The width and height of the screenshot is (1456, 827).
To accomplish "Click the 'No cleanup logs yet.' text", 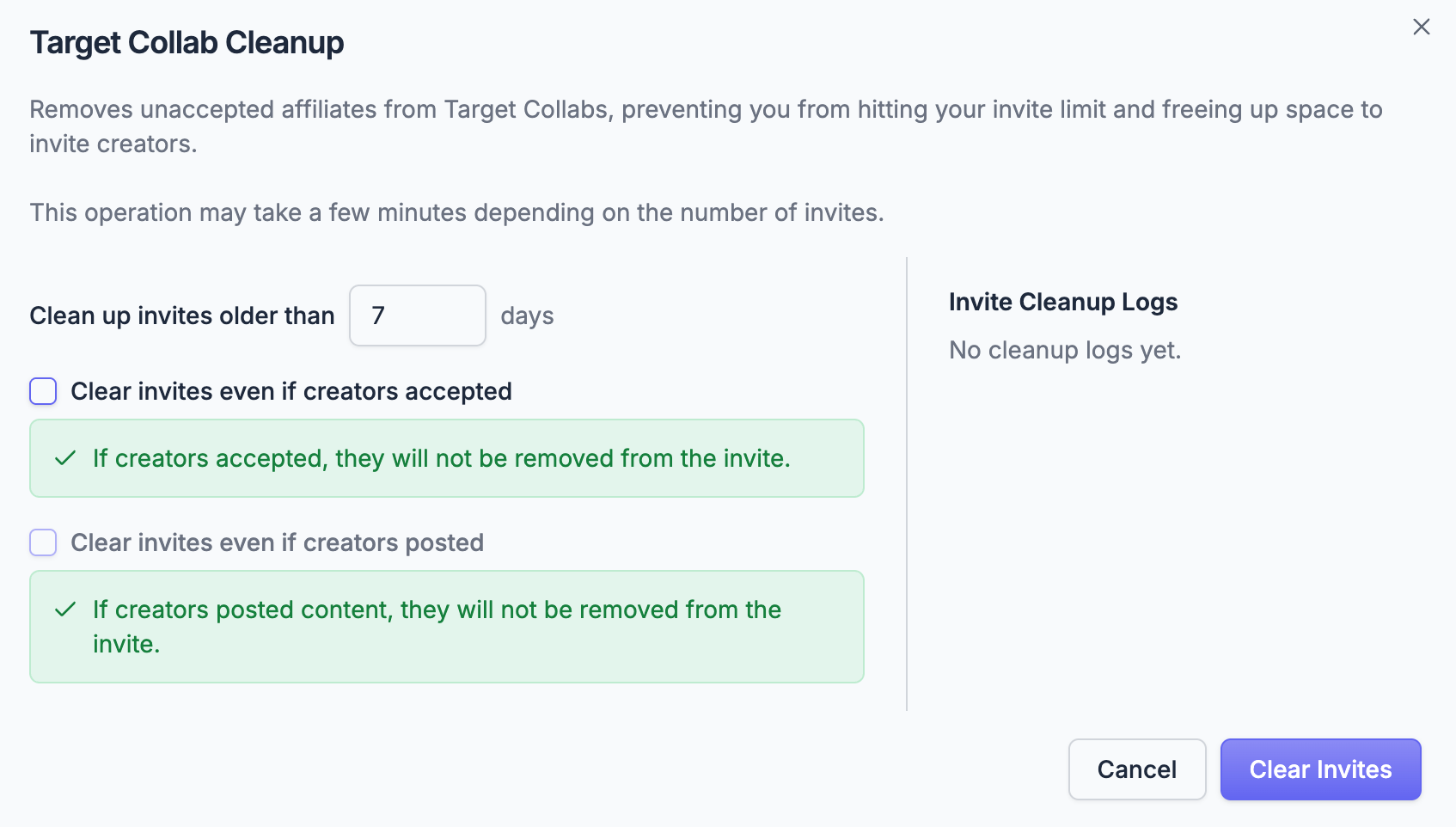I will coord(1065,350).
